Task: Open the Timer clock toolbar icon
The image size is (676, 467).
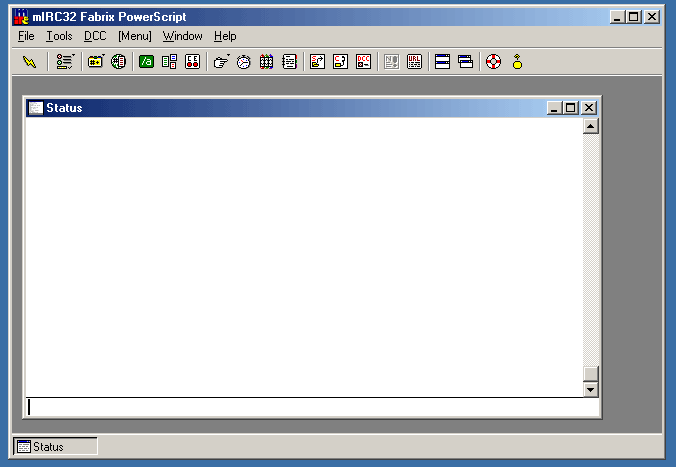Action: tap(243, 62)
